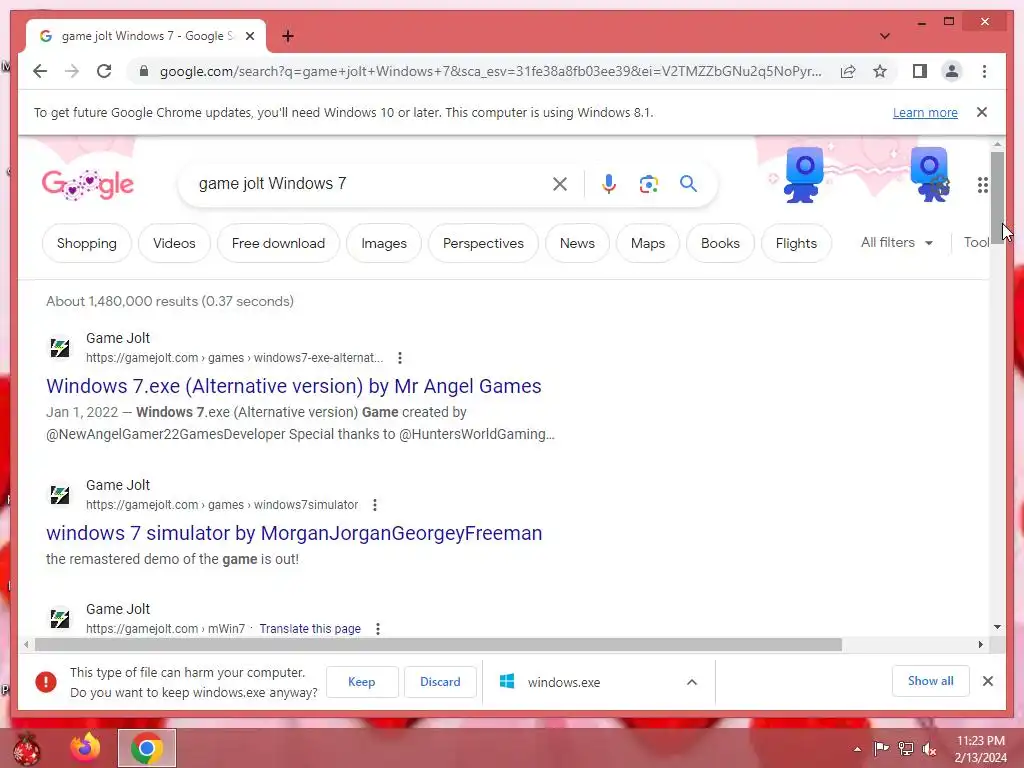Click the Game Jolt favicon of windows7simulator result

tap(60, 494)
